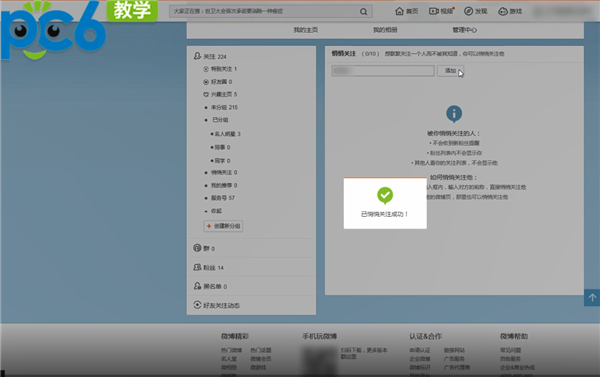Click the search magnifier icon
The width and height of the screenshot is (600, 377).
tap(364, 12)
